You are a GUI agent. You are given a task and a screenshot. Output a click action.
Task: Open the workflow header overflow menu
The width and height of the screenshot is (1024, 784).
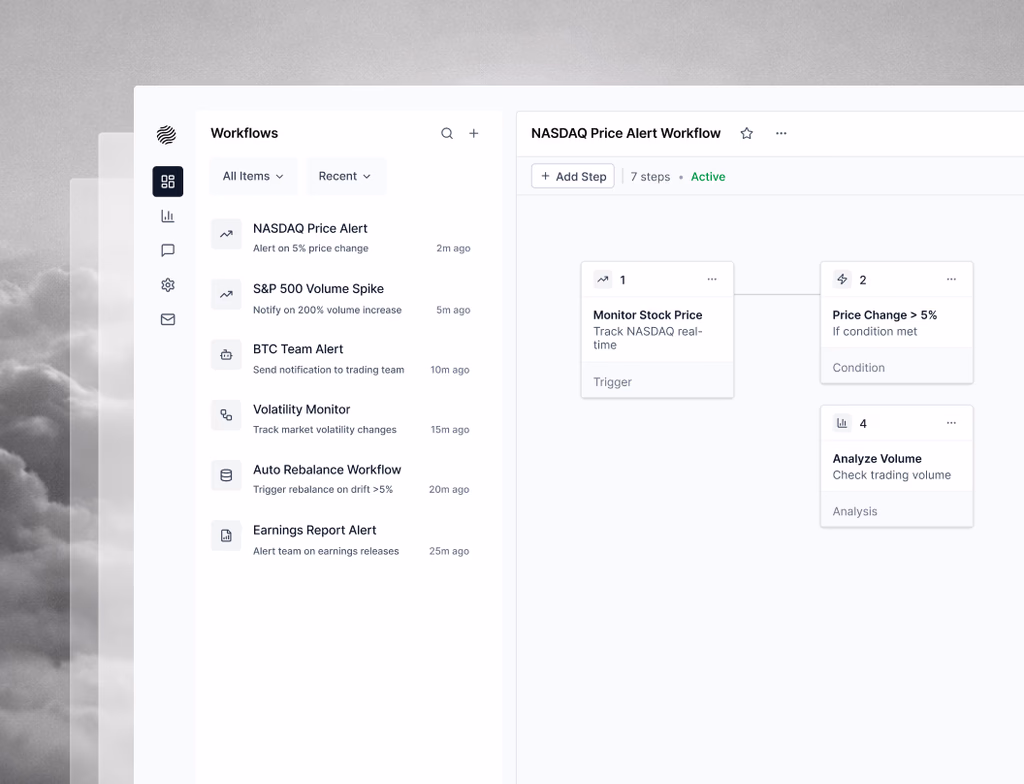(x=781, y=132)
